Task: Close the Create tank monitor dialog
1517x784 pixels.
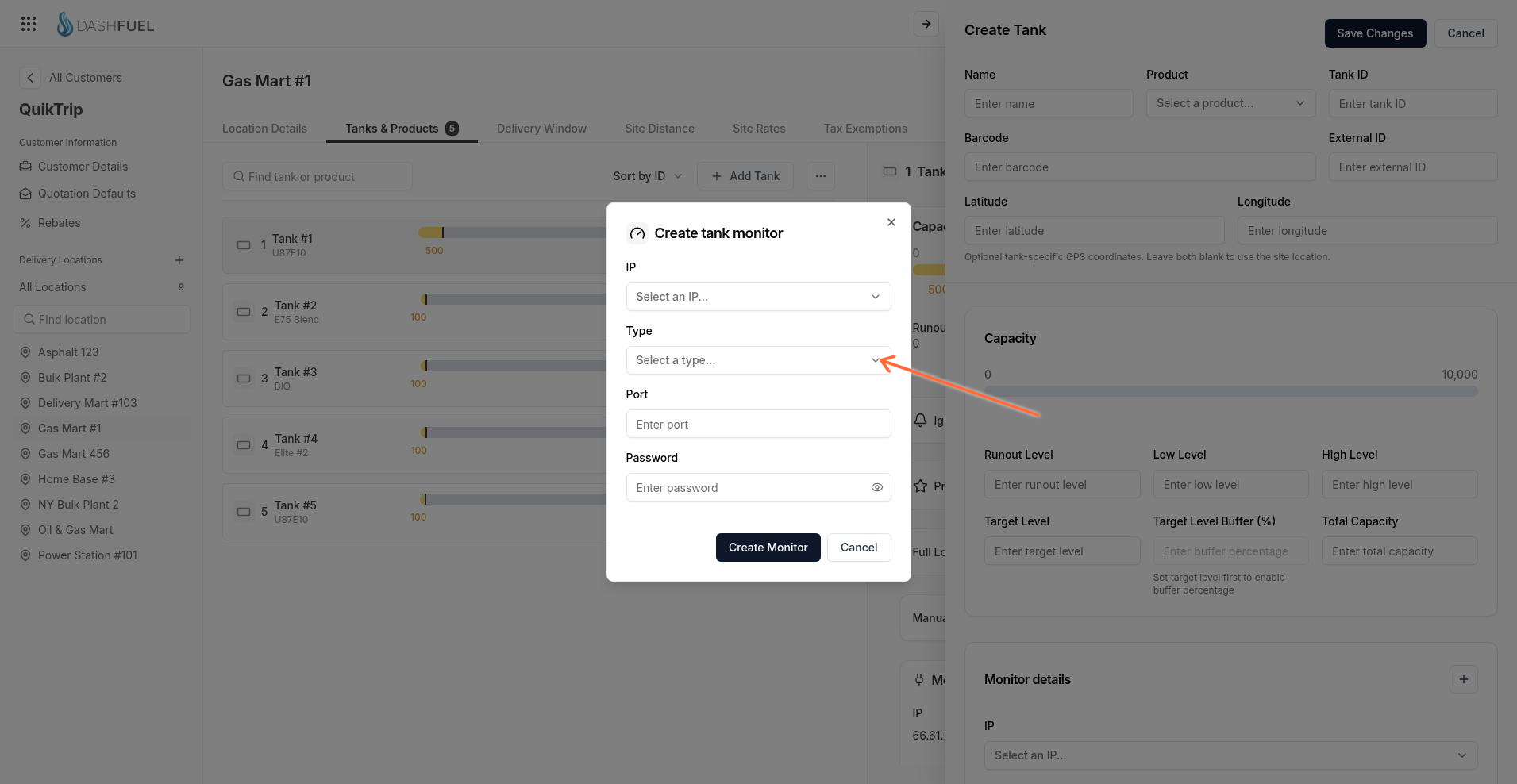Action: click(891, 222)
